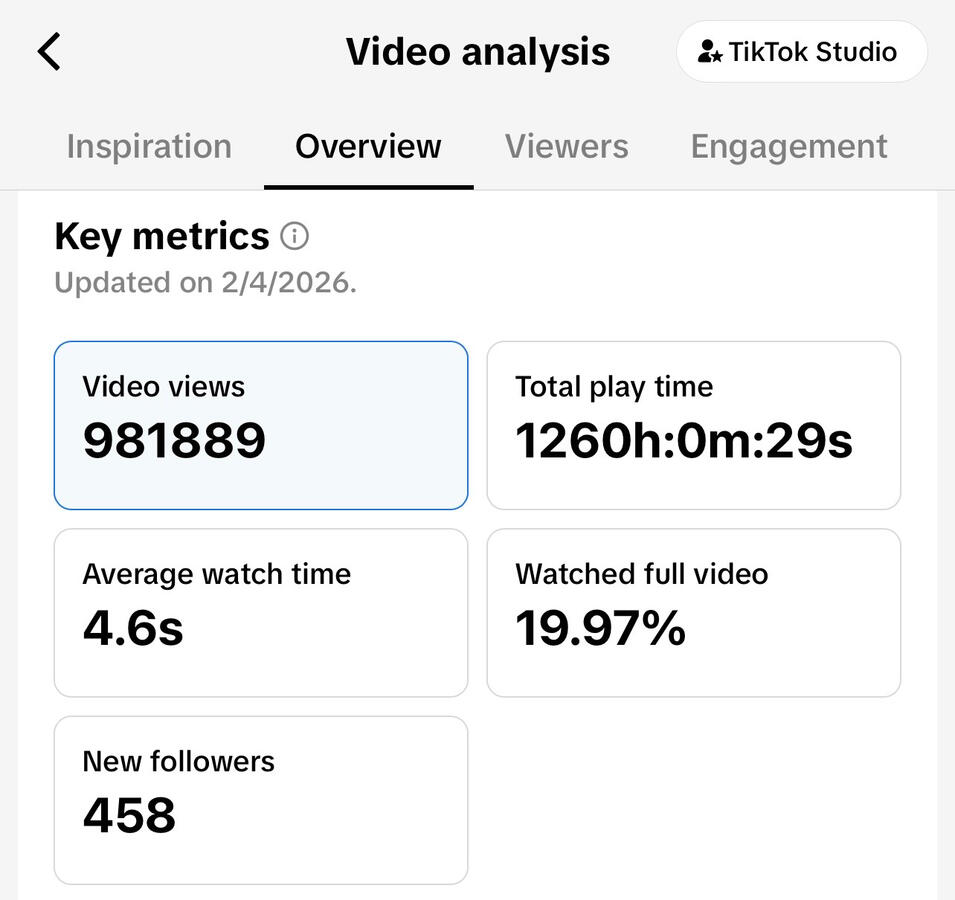
Task: Open the Average watch time card
Action: [260, 612]
